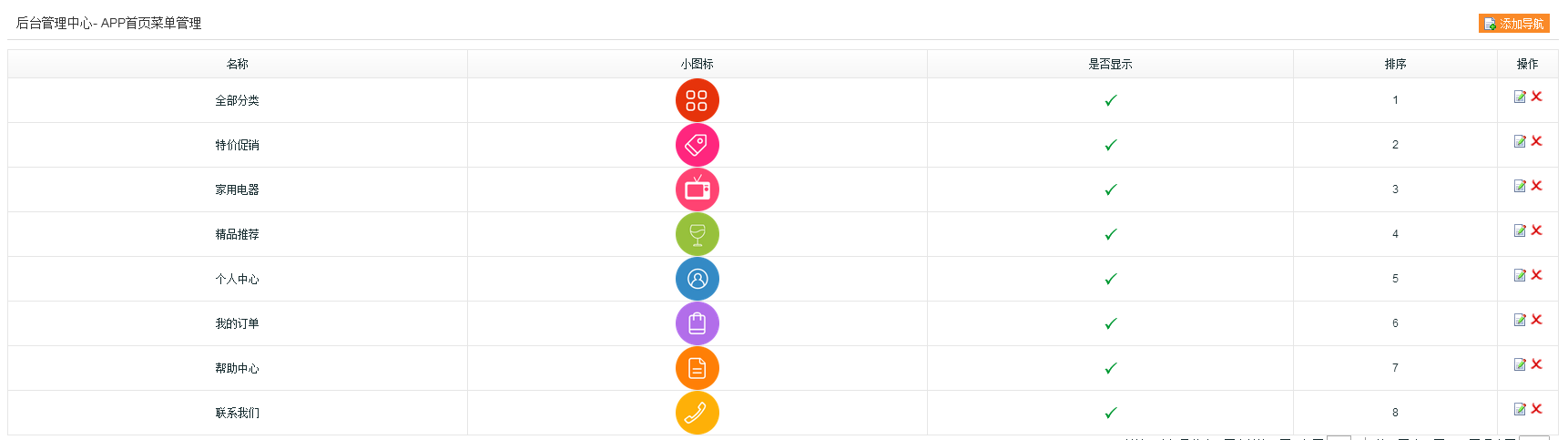Click the 排序 column header

1395,64
